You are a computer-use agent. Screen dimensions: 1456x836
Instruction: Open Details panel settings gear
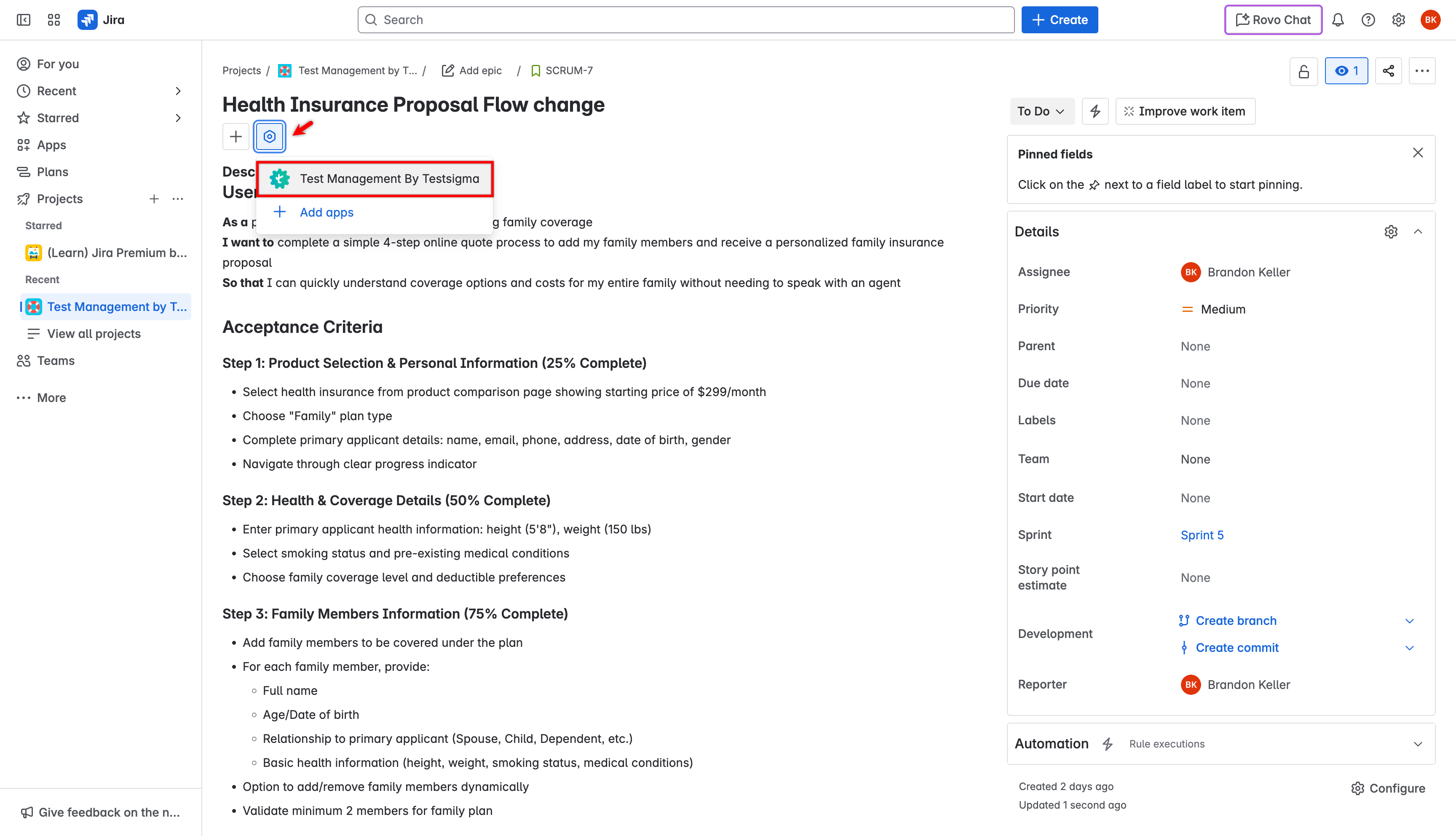coord(1391,231)
